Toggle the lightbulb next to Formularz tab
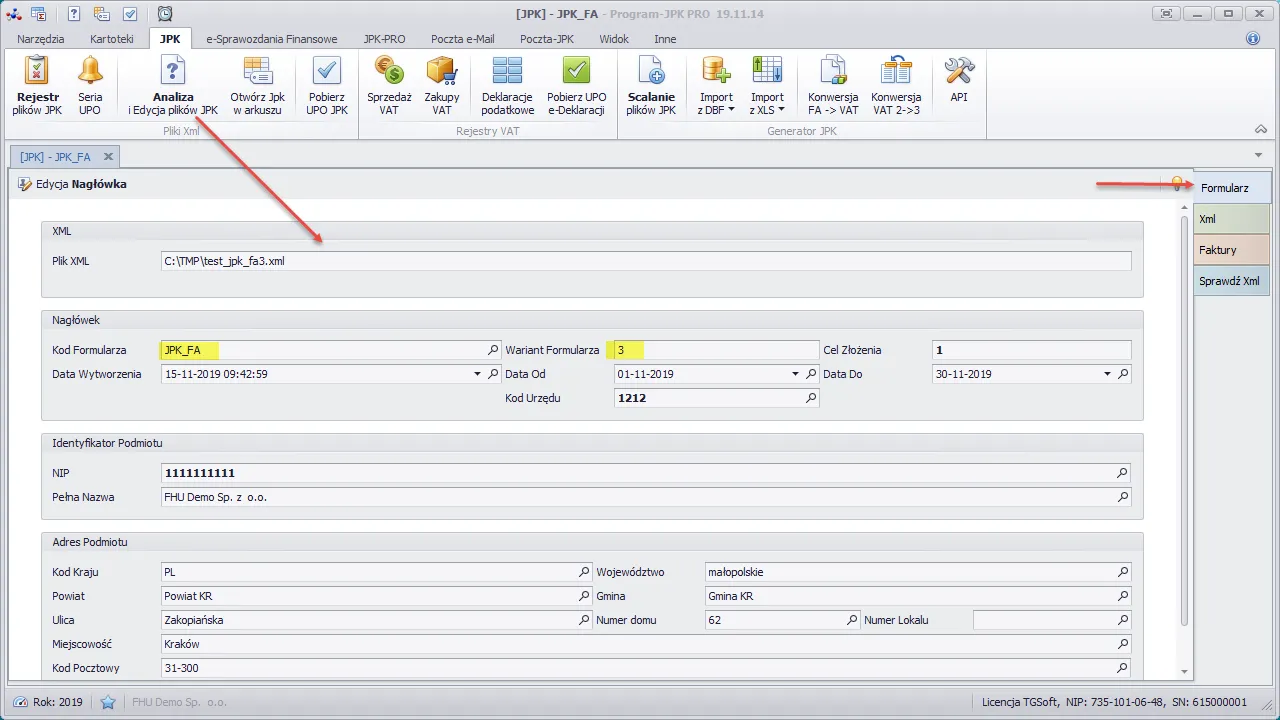The image size is (1280, 720). click(1176, 184)
